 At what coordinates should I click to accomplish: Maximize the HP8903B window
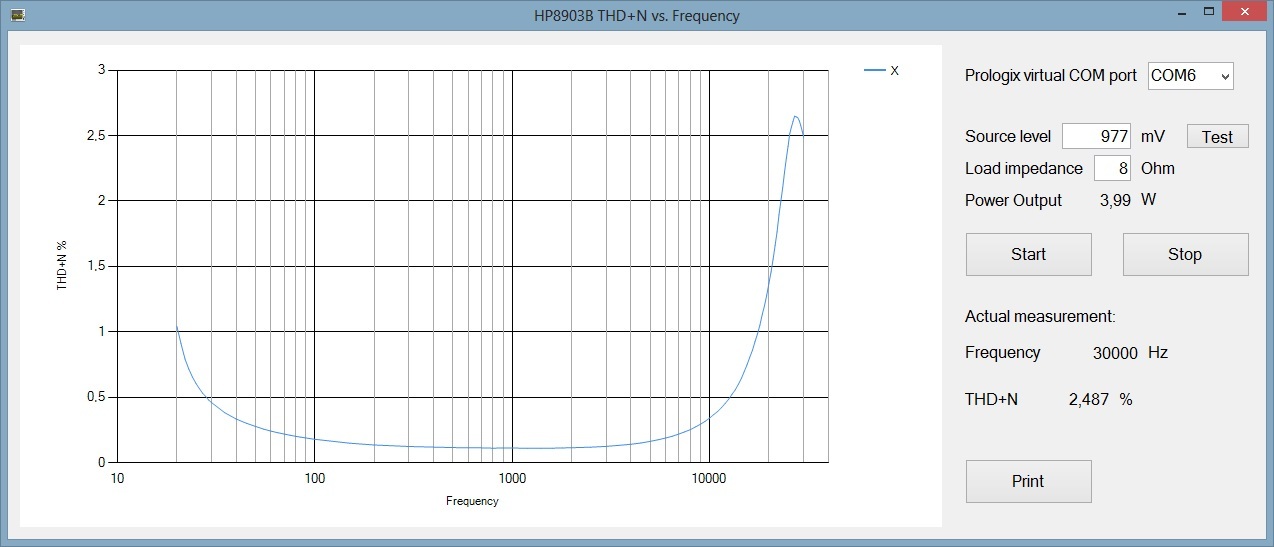click(x=1208, y=13)
